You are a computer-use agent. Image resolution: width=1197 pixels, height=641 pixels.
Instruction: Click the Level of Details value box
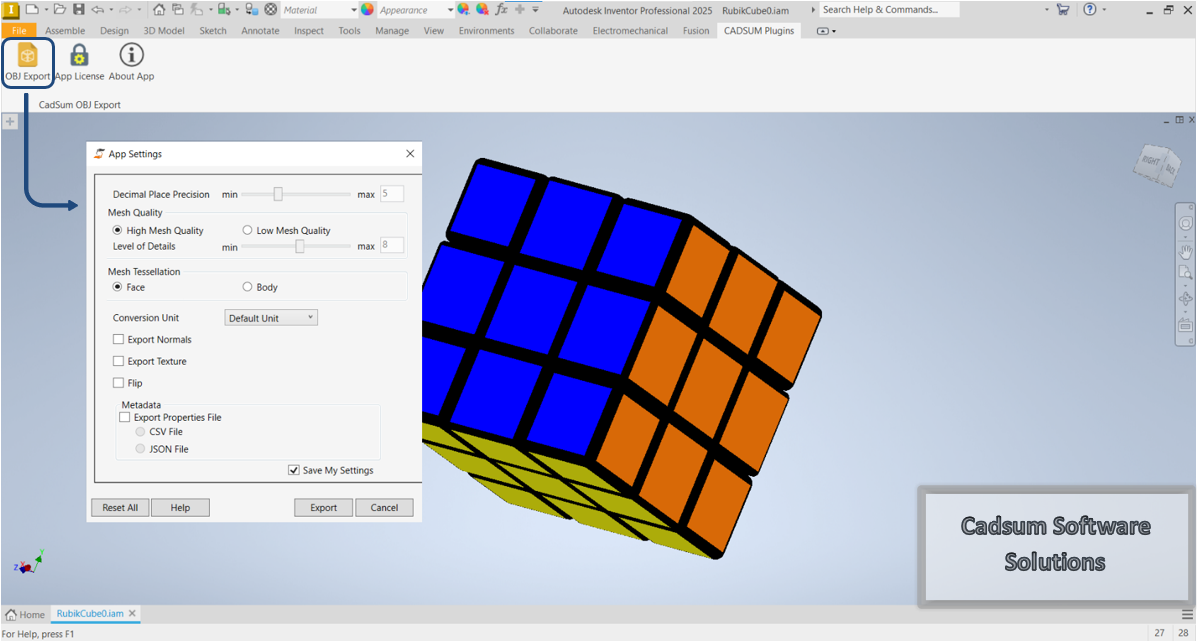tap(392, 246)
